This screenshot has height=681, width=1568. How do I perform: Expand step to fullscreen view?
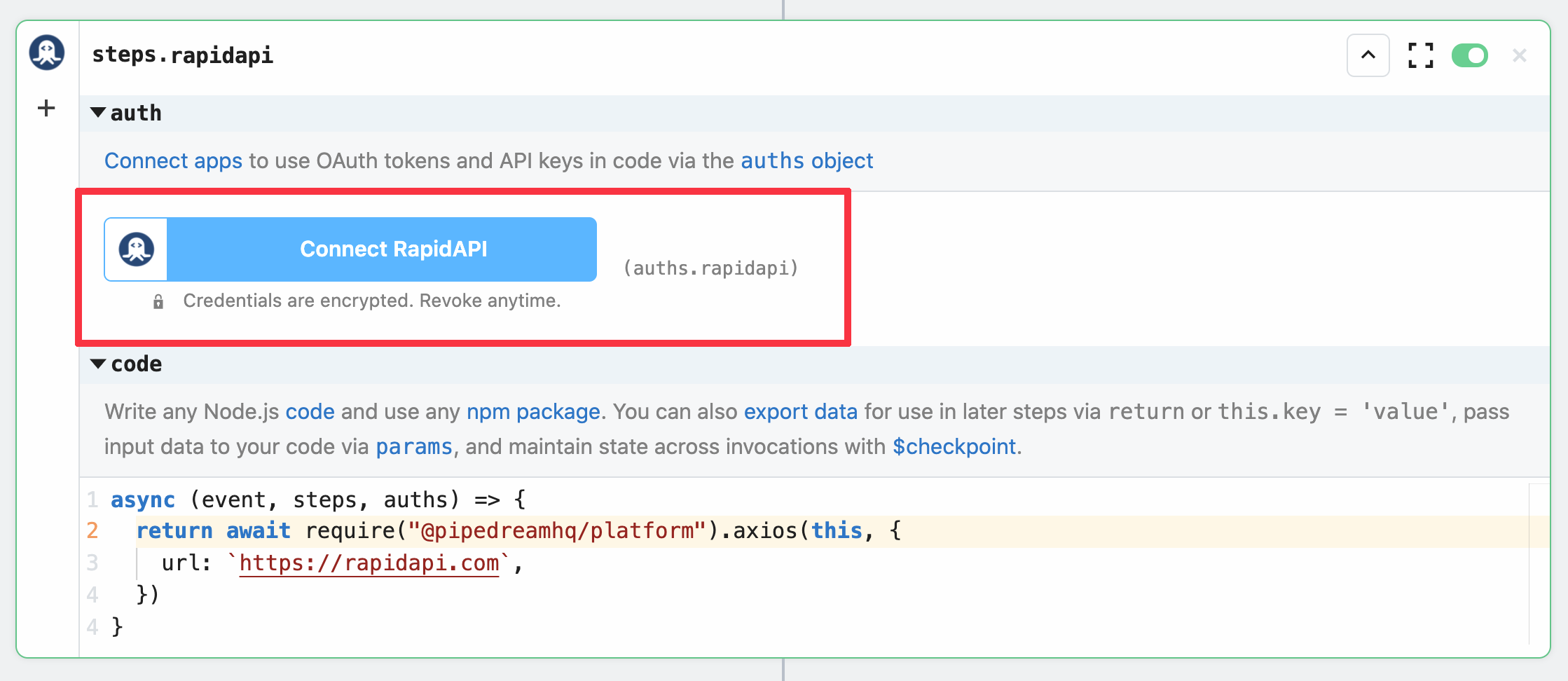(1420, 55)
